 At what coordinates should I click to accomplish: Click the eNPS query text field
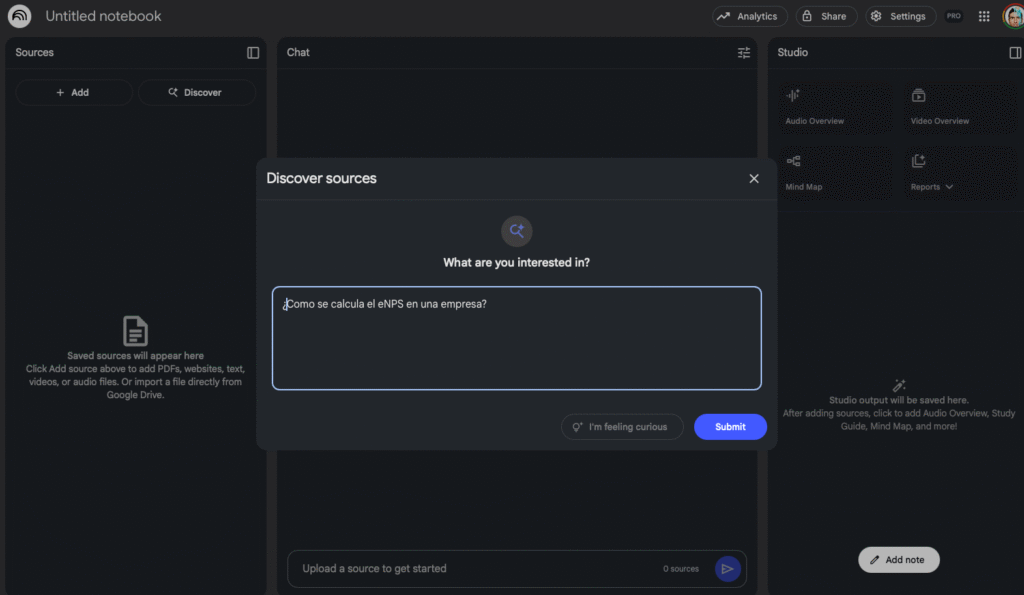point(516,338)
